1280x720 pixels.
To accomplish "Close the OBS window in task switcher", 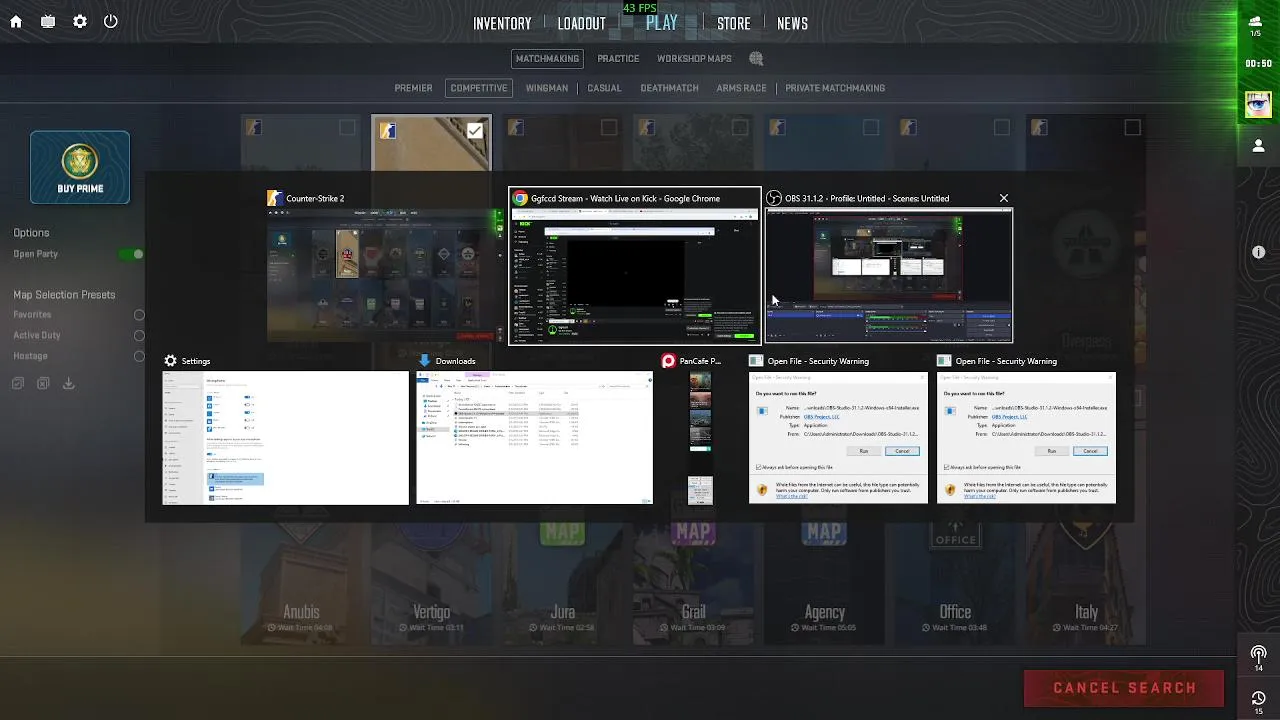I will [x=1004, y=198].
